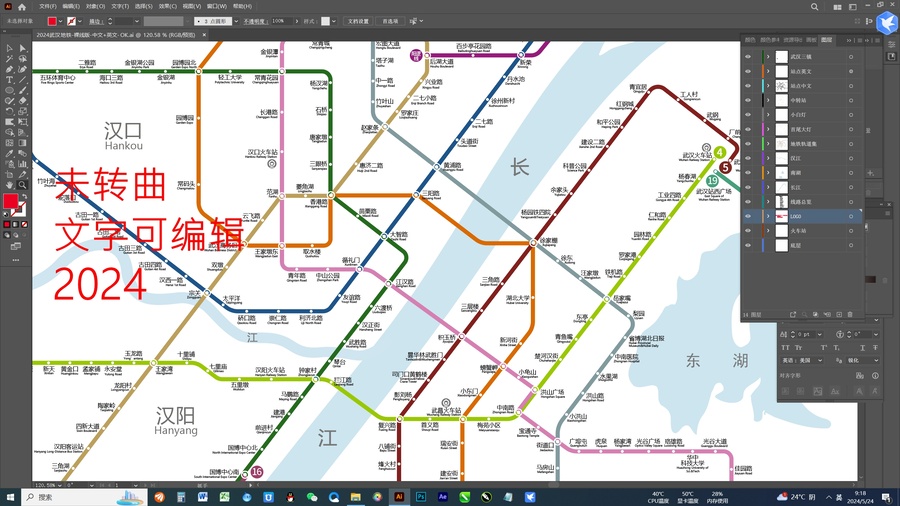
Task: Select the Artboard tool
Action: pyautogui.click(x=10, y=174)
